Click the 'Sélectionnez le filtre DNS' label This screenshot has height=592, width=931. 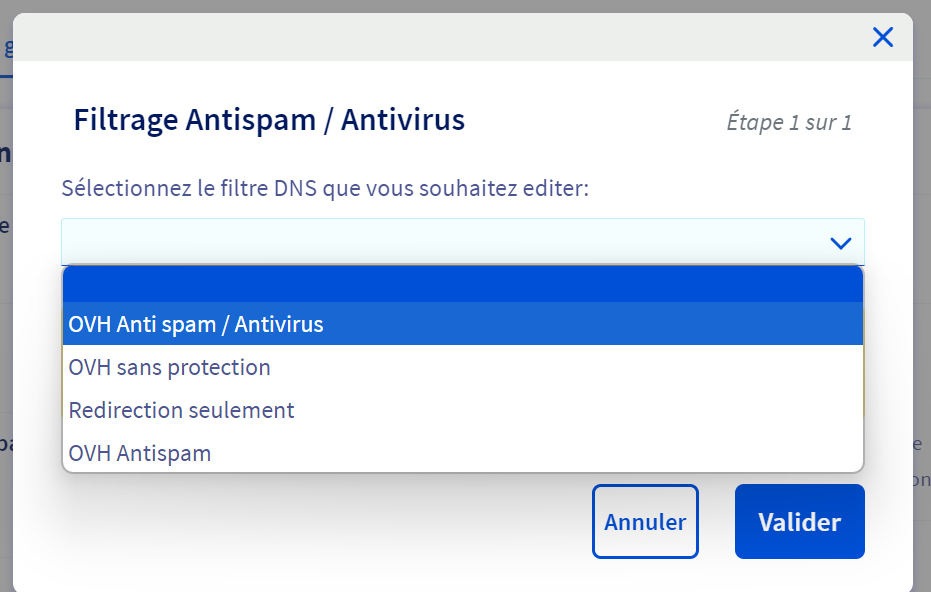[x=325, y=188]
